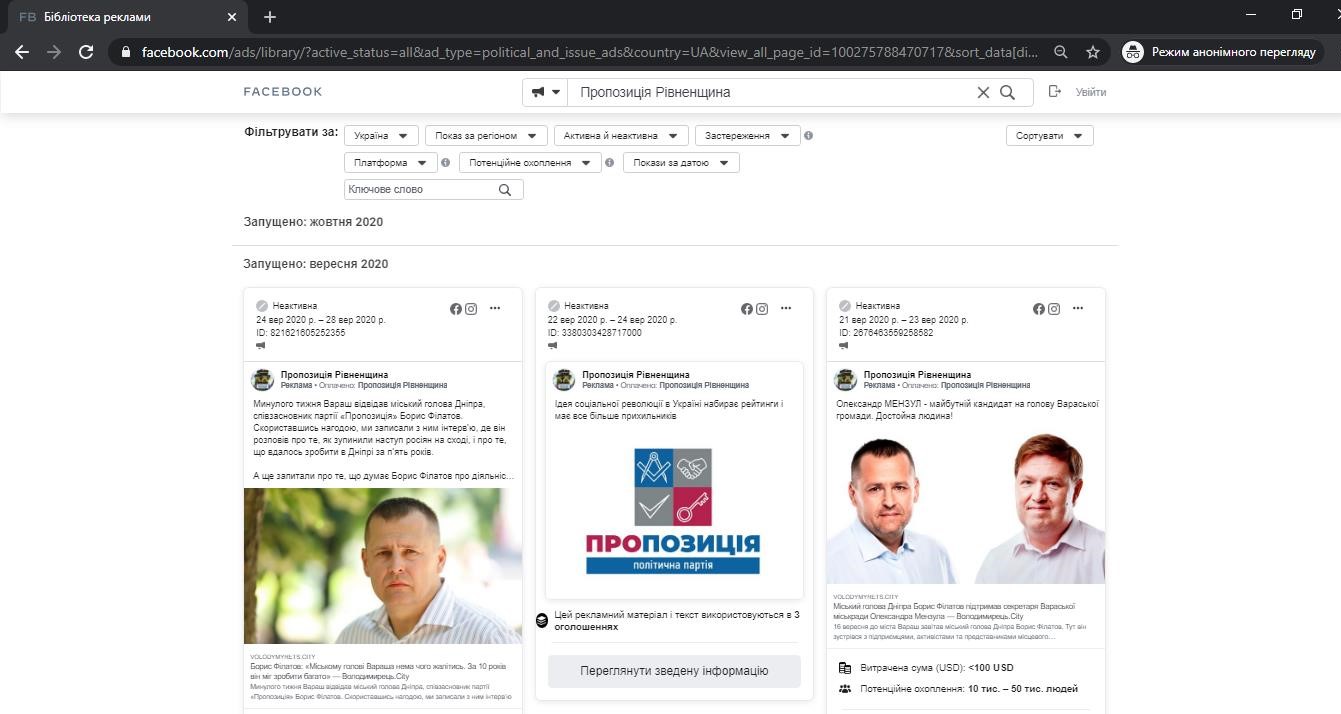Click the Пропозиція Рівненщина search field
The image size is (1341, 714).
pos(770,92)
